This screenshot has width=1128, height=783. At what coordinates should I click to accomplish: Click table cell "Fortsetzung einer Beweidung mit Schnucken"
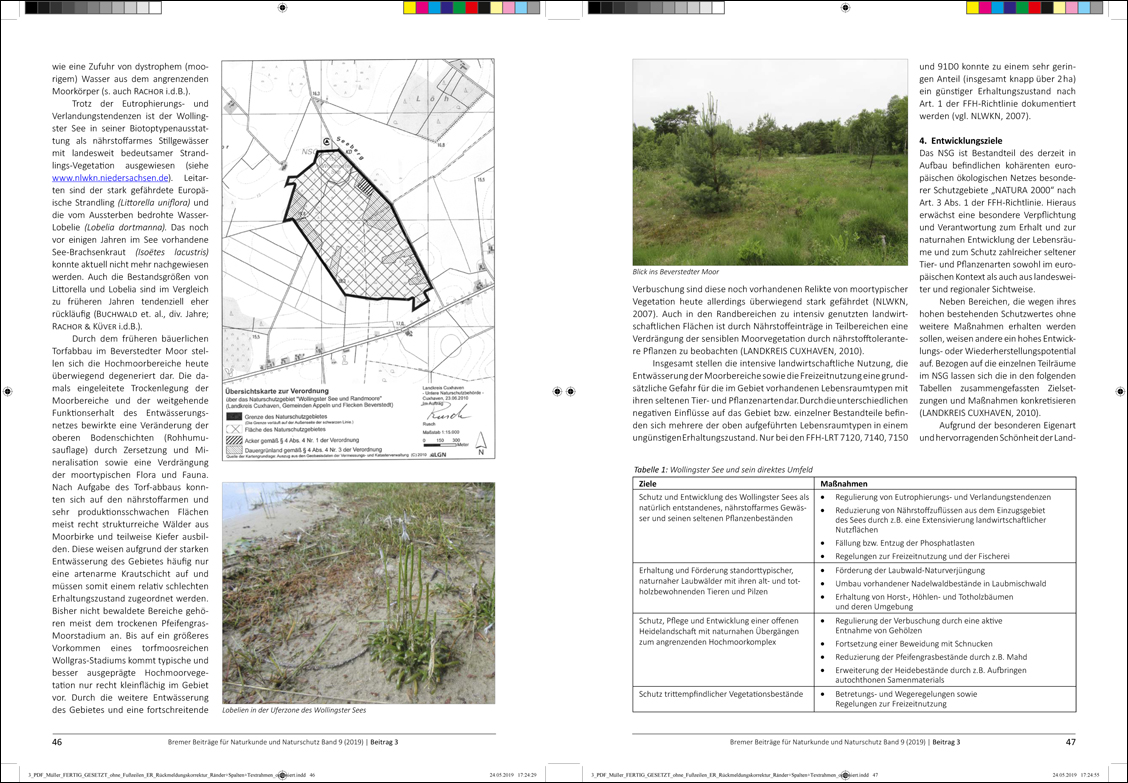(914, 644)
